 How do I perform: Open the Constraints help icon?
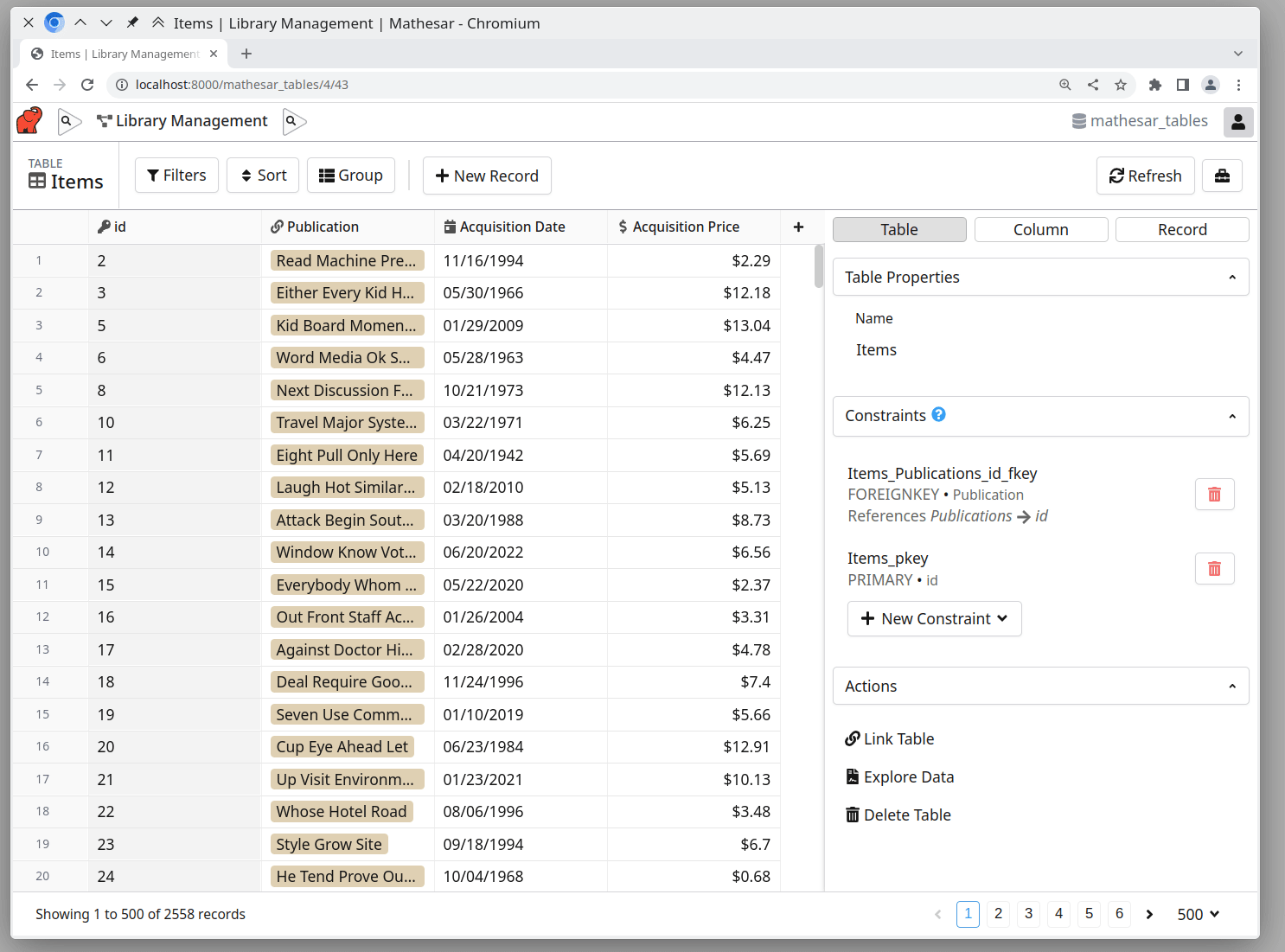[x=939, y=414]
